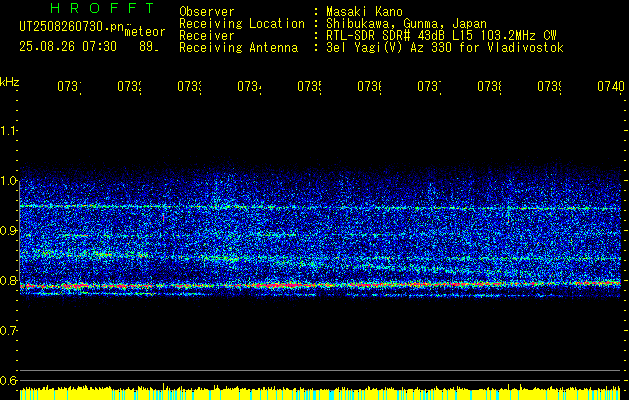Screen dimensions: 629x400
Task: Select 'Shibukawa, Gunma, Japan' location text
Action: click(x=406, y=24)
